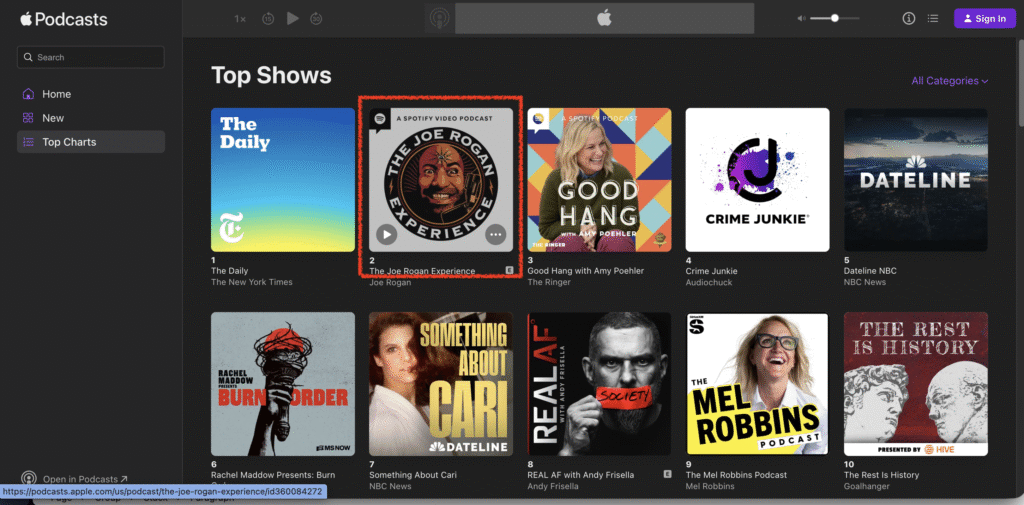Viewport: 1024px width, 505px height.
Task: Click the Sign In button
Action: point(983,18)
